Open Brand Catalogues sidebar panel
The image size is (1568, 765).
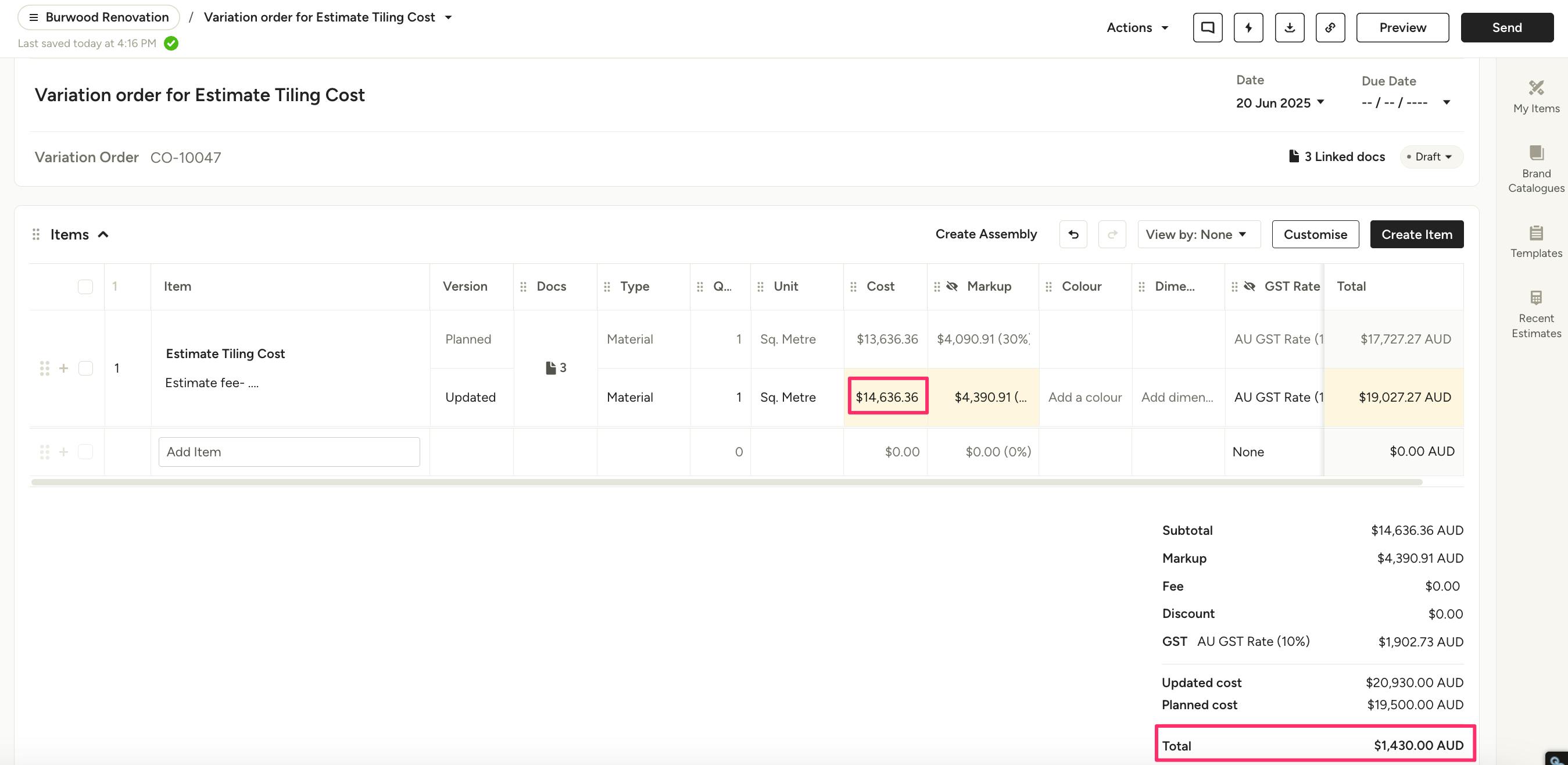point(1535,169)
